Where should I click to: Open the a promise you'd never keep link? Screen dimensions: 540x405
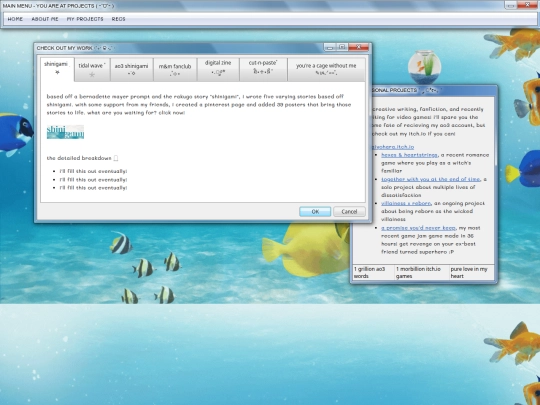(x=418, y=228)
